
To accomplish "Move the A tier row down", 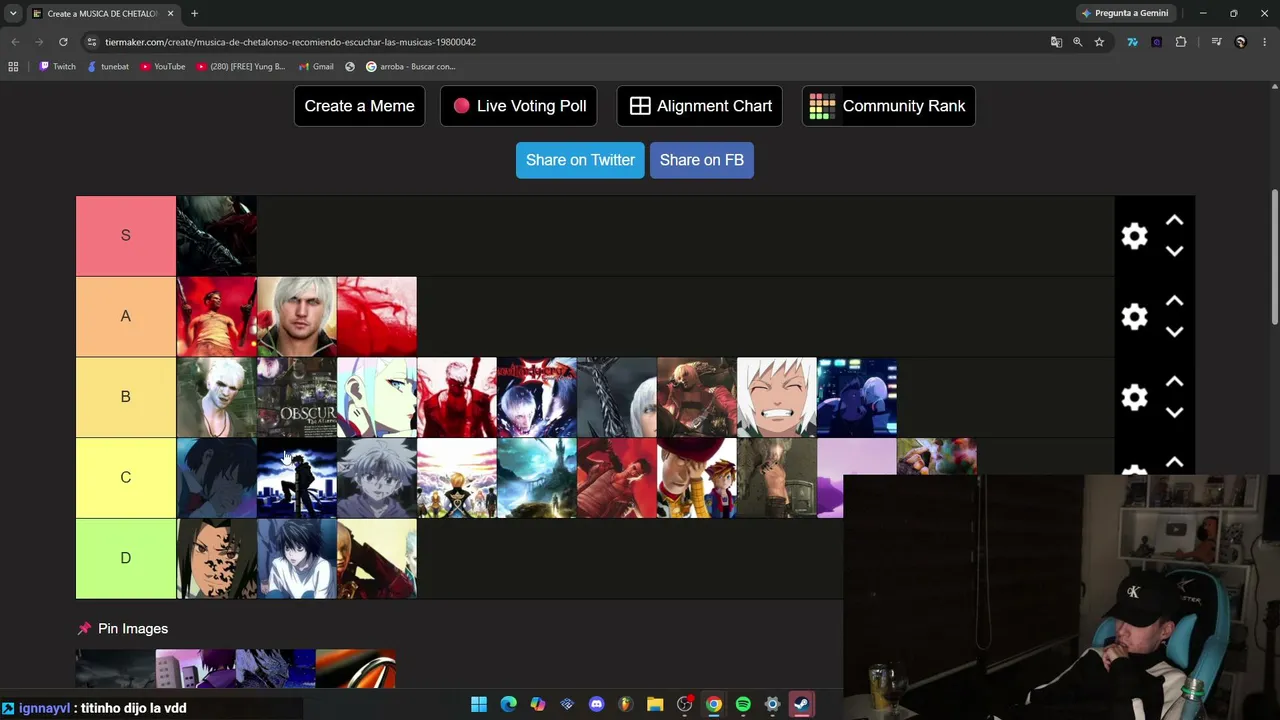I will coord(1174,331).
